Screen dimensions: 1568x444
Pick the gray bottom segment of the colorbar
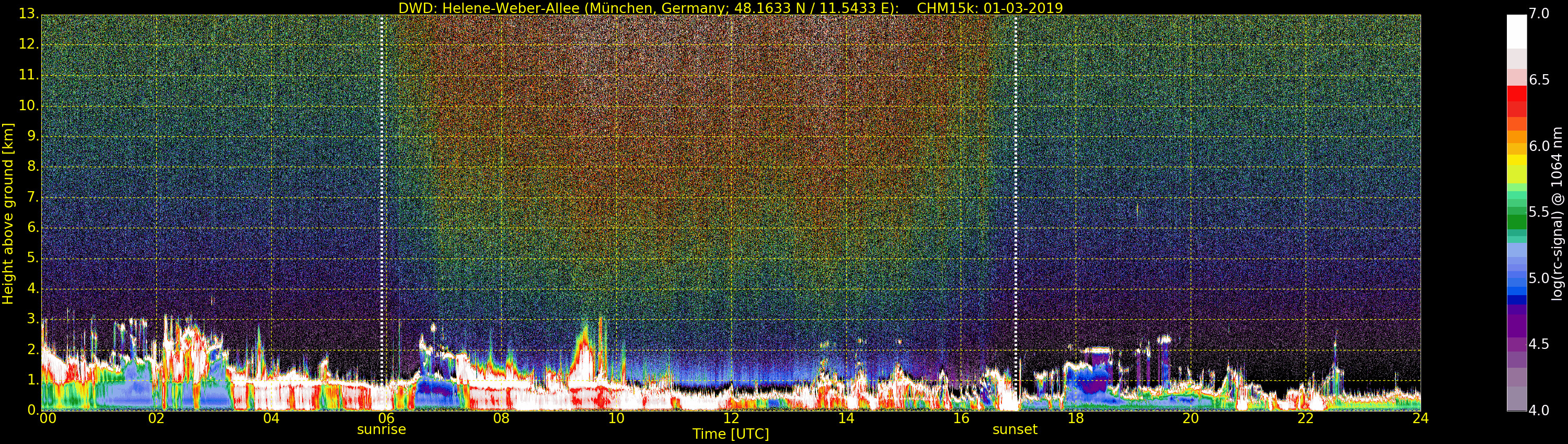click(1516, 399)
